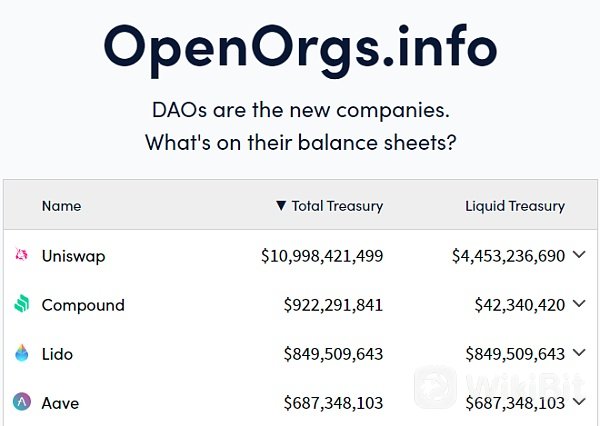
Task: Select Lido total treasury value $849,509,643
Action: [333, 354]
